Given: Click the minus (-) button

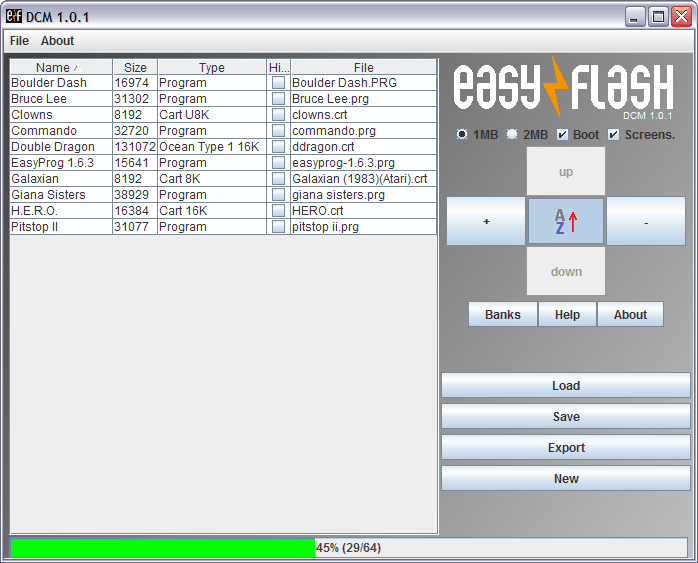Looking at the screenshot, I should click(646, 221).
